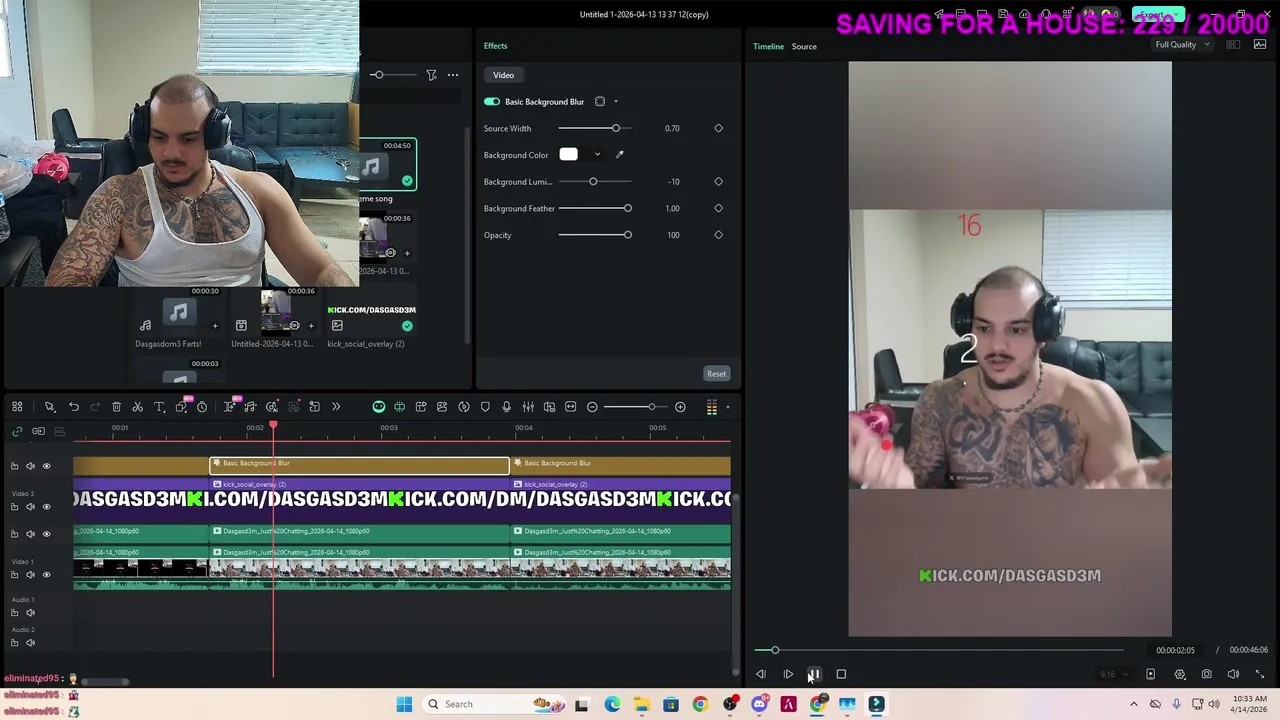Viewport: 1280px width, 720px height.
Task: Add text with the T tool
Action: pyautogui.click(x=159, y=407)
